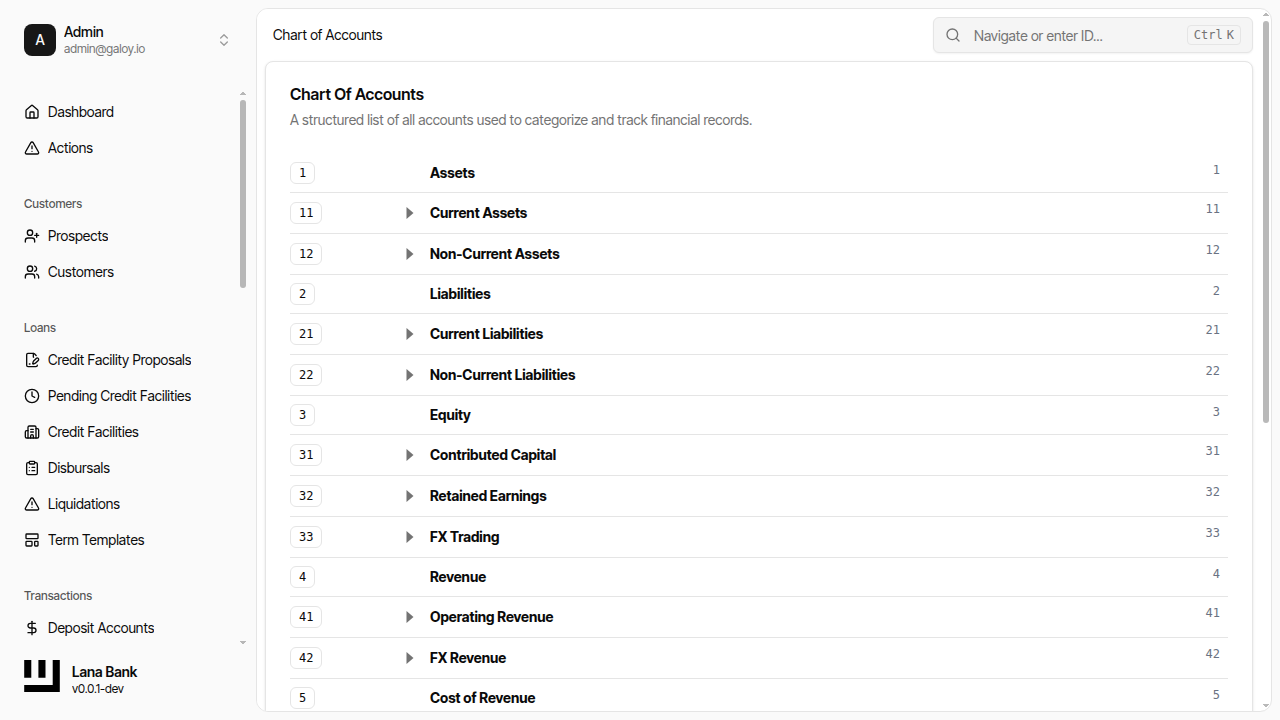The image size is (1280, 720).
Task: Click the Credit Facilities bank icon
Action: (31, 431)
